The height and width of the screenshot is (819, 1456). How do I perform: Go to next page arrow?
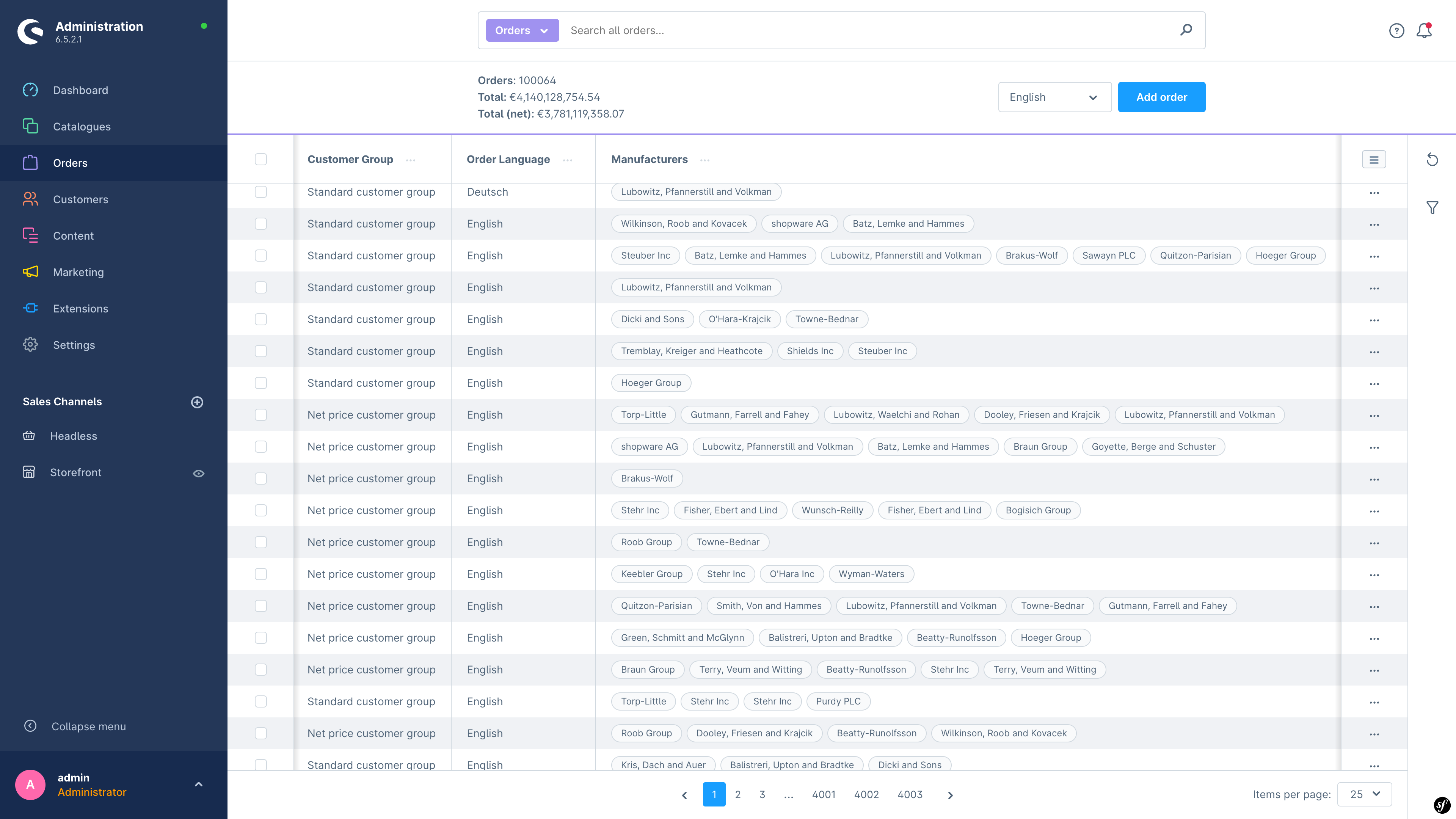point(950,795)
